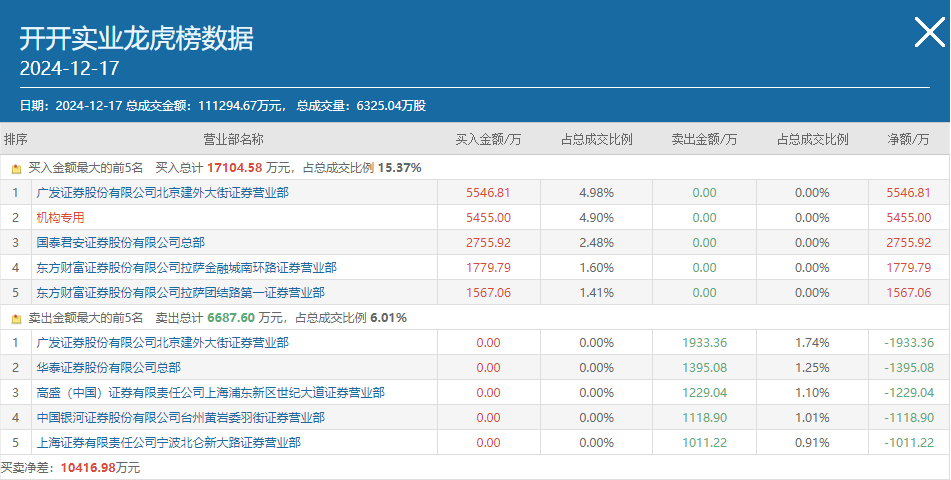Select net amount 5455.00 in 机构专用 row
Screen dimensions: 951x480
tap(909, 218)
